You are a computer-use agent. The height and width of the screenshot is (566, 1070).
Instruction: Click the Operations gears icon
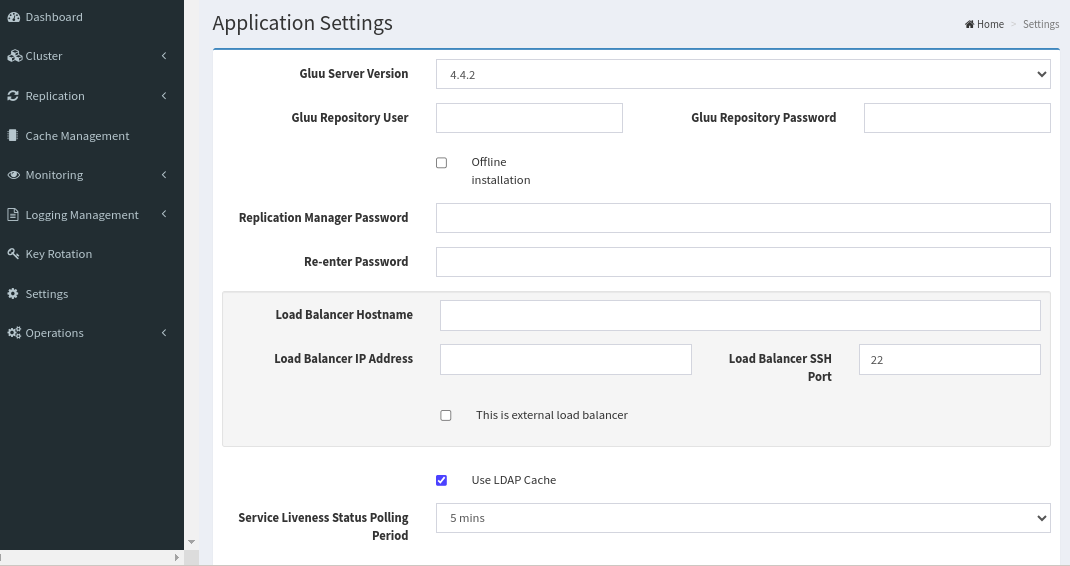pos(14,332)
